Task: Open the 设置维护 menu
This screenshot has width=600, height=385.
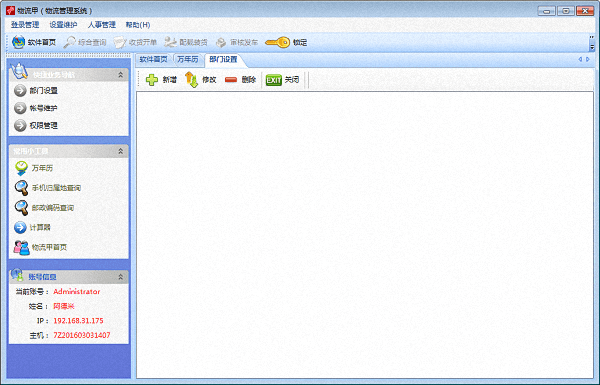Action: (63, 25)
